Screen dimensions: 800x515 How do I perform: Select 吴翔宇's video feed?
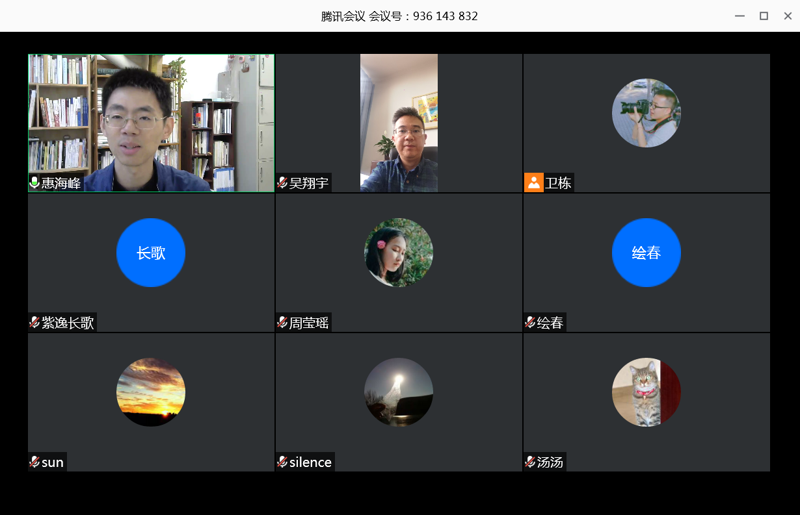[x=399, y=123]
